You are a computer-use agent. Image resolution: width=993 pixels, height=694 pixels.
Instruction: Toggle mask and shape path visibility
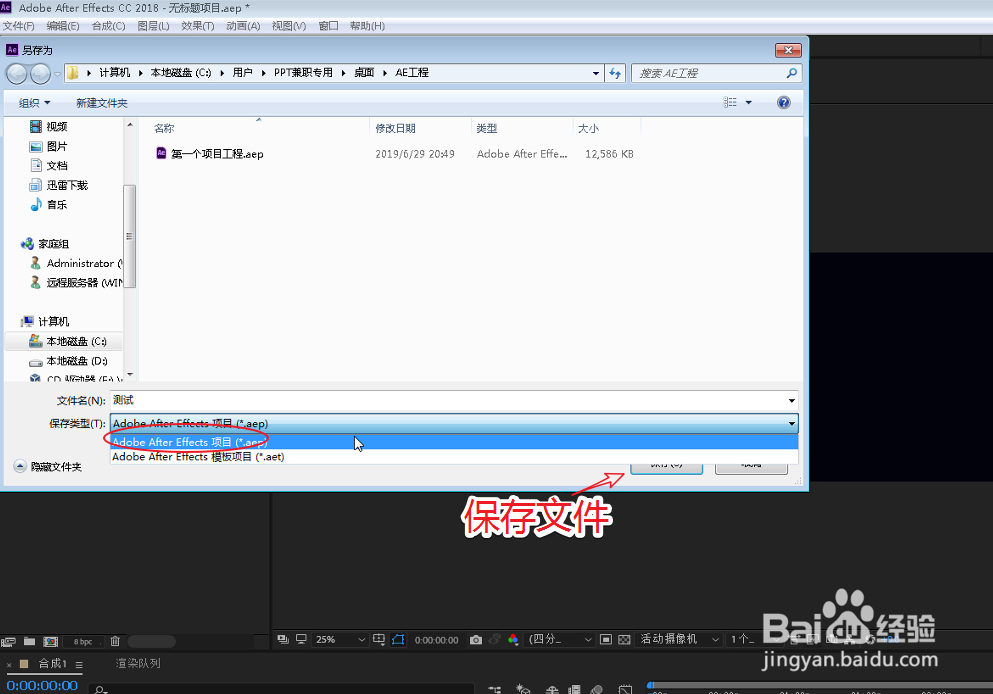[x=398, y=640]
